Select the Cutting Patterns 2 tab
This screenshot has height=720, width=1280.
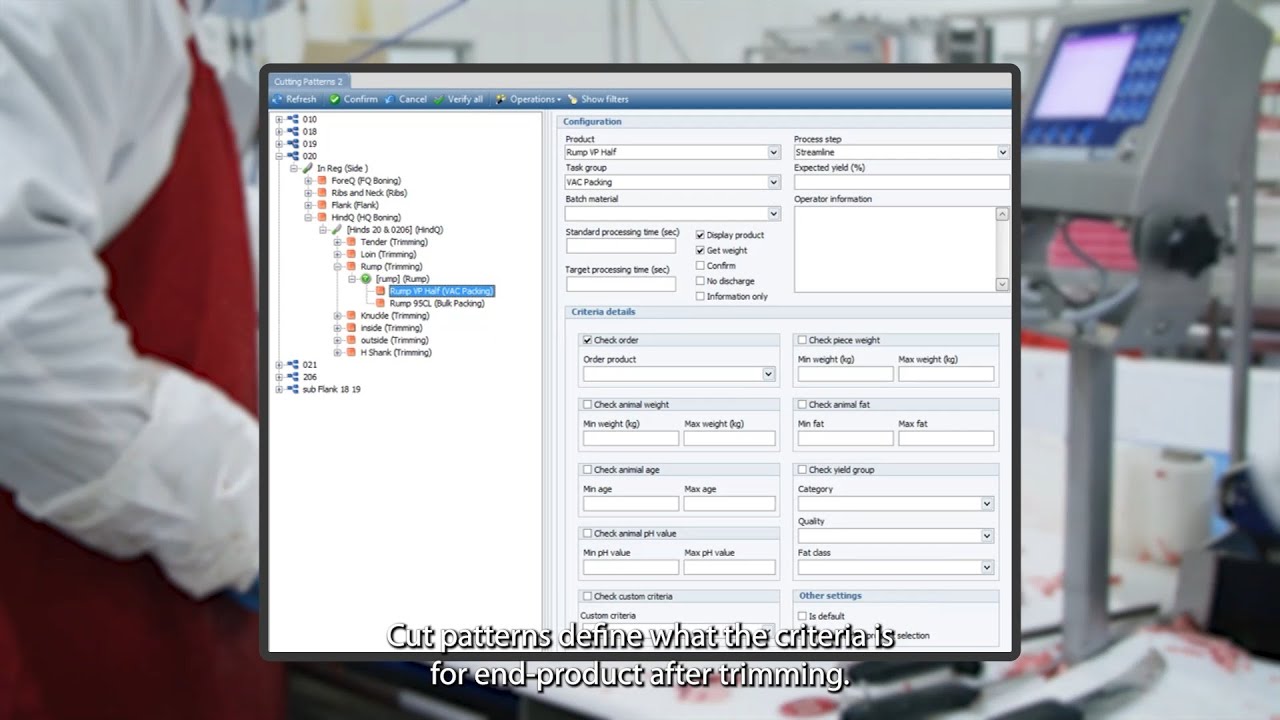pyautogui.click(x=308, y=82)
